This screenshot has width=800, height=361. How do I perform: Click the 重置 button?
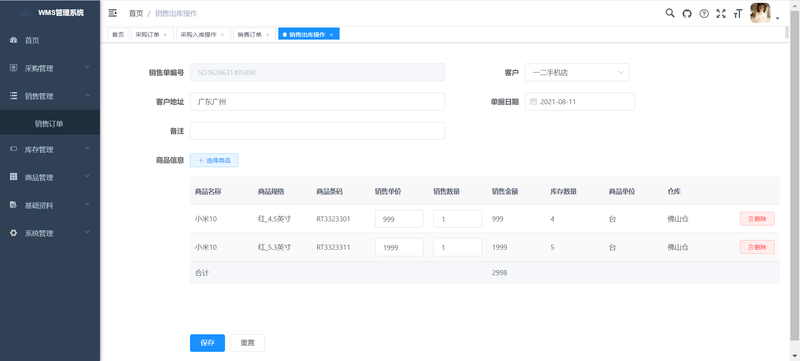[x=247, y=343]
